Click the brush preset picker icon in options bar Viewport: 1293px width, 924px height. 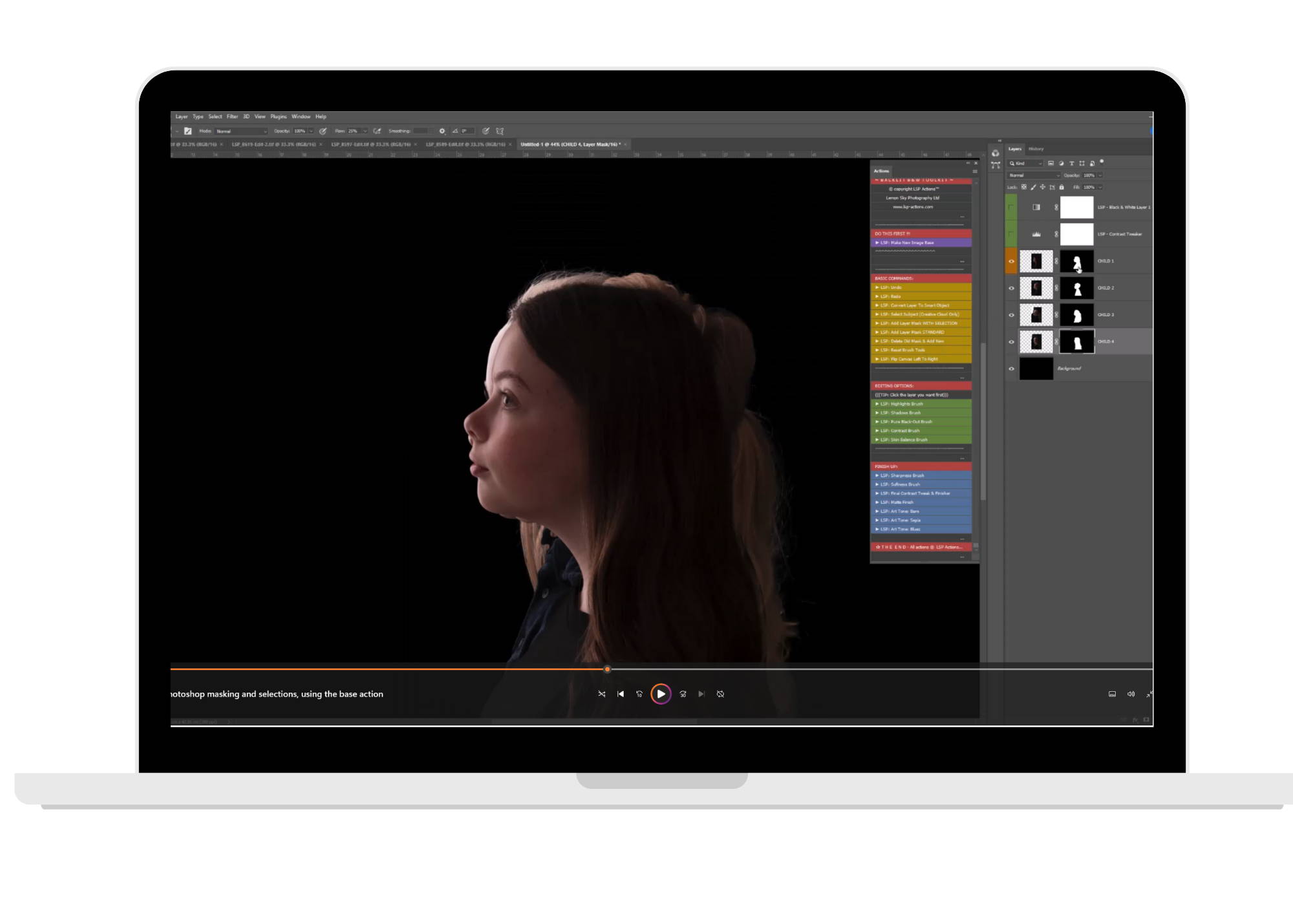[x=187, y=131]
